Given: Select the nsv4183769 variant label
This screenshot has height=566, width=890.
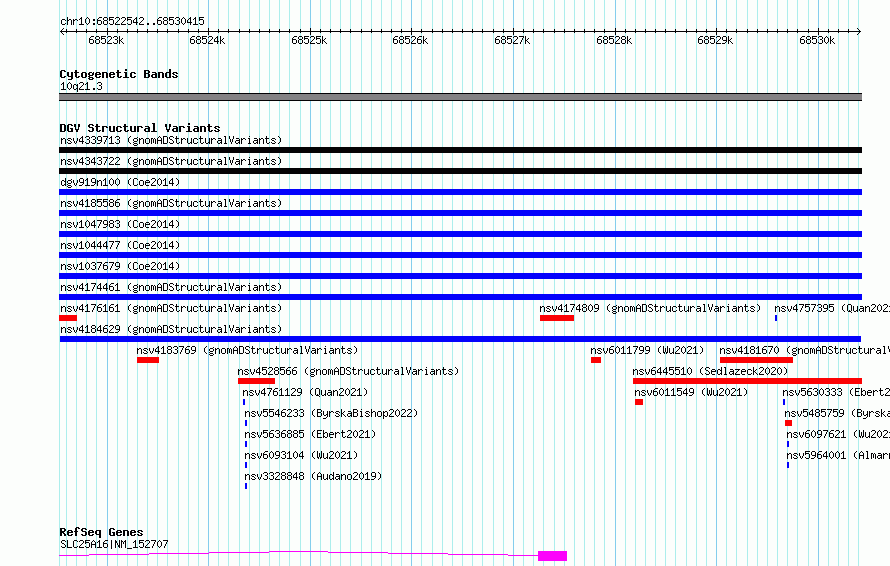Looking at the screenshot, I should 247,350.
